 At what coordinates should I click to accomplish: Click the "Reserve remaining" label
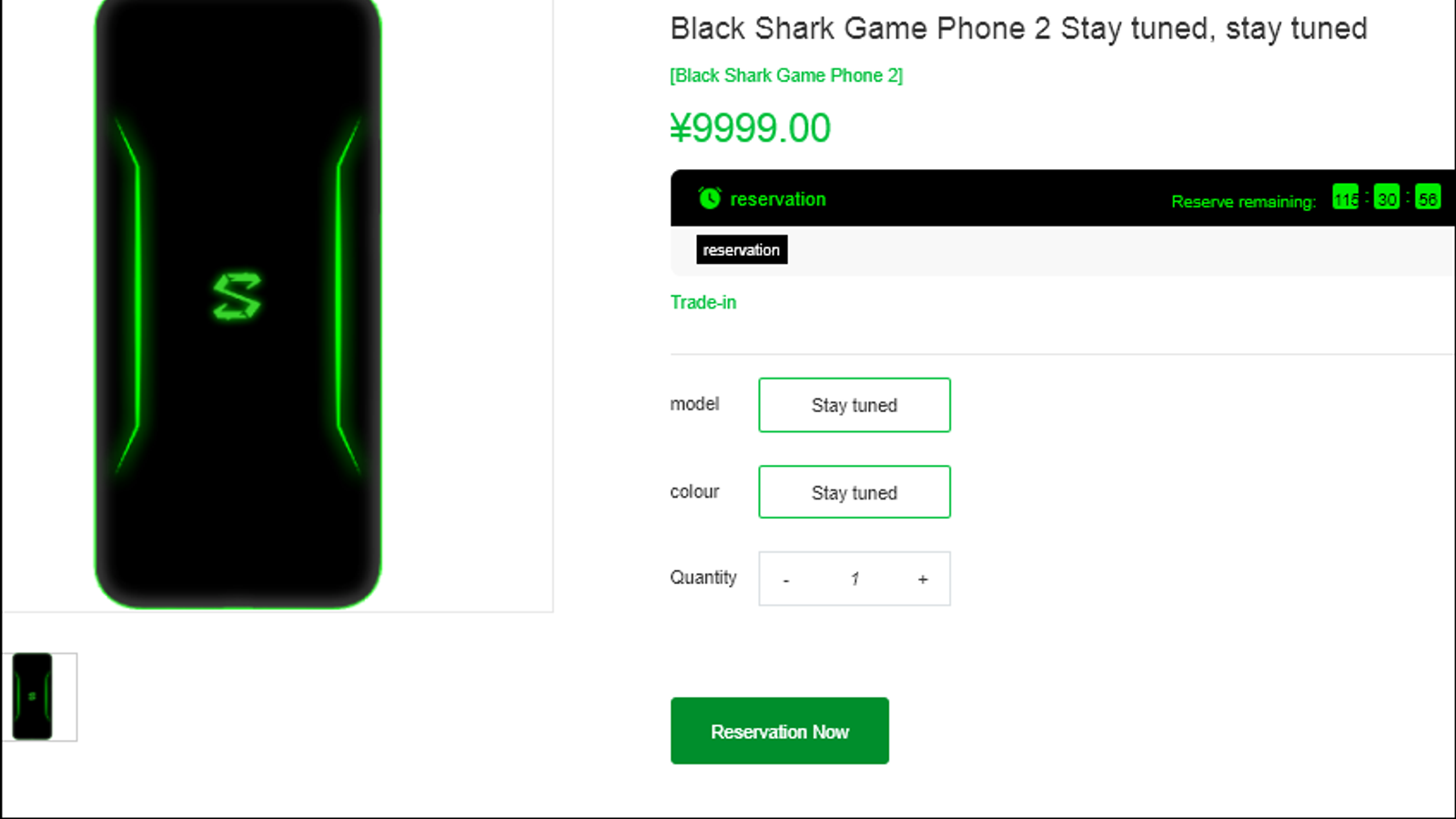pos(1243,202)
